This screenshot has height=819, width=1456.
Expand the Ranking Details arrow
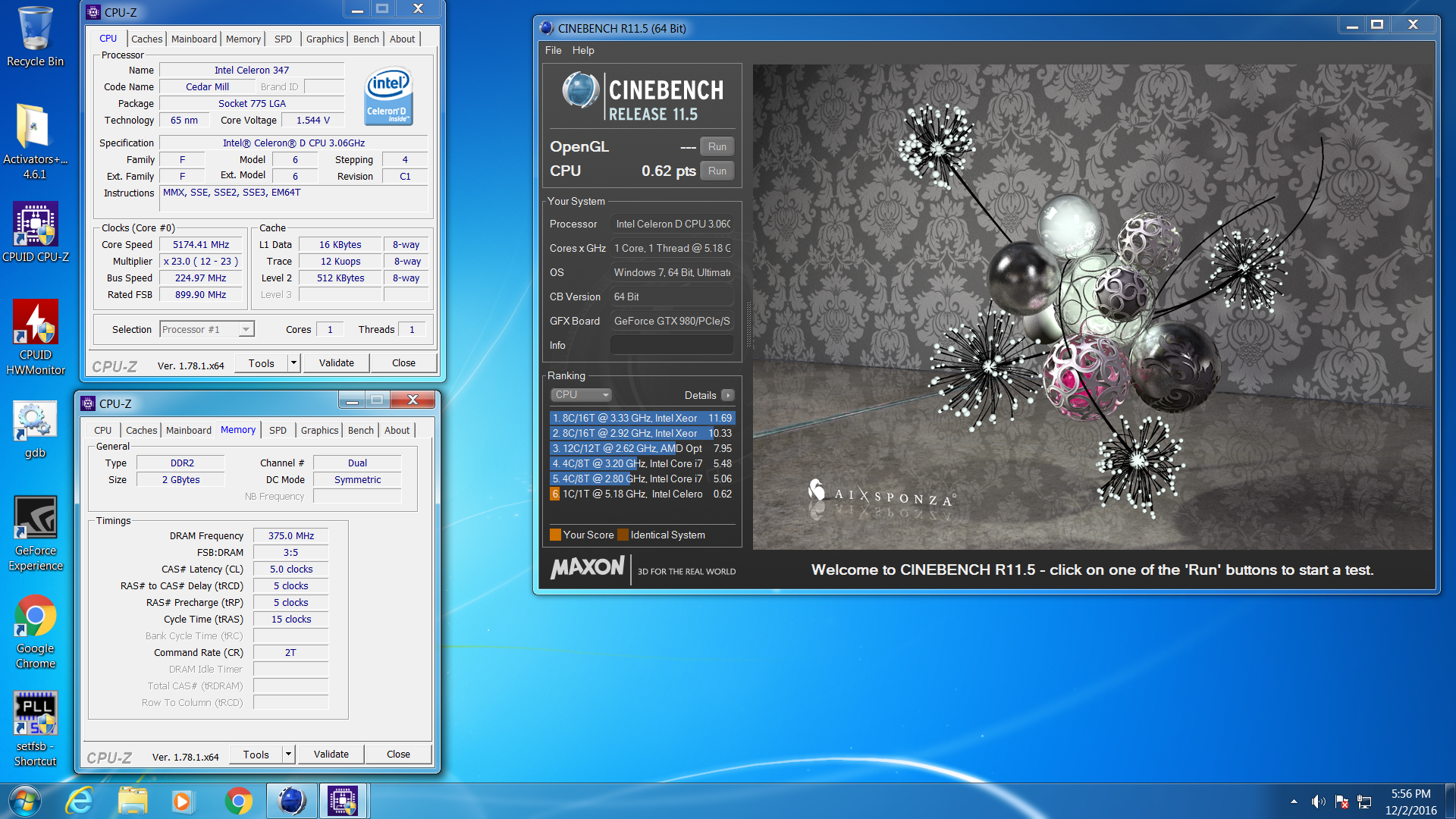(x=727, y=395)
